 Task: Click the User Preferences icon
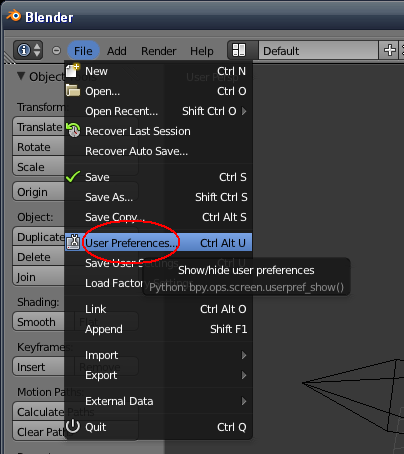pos(73,242)
